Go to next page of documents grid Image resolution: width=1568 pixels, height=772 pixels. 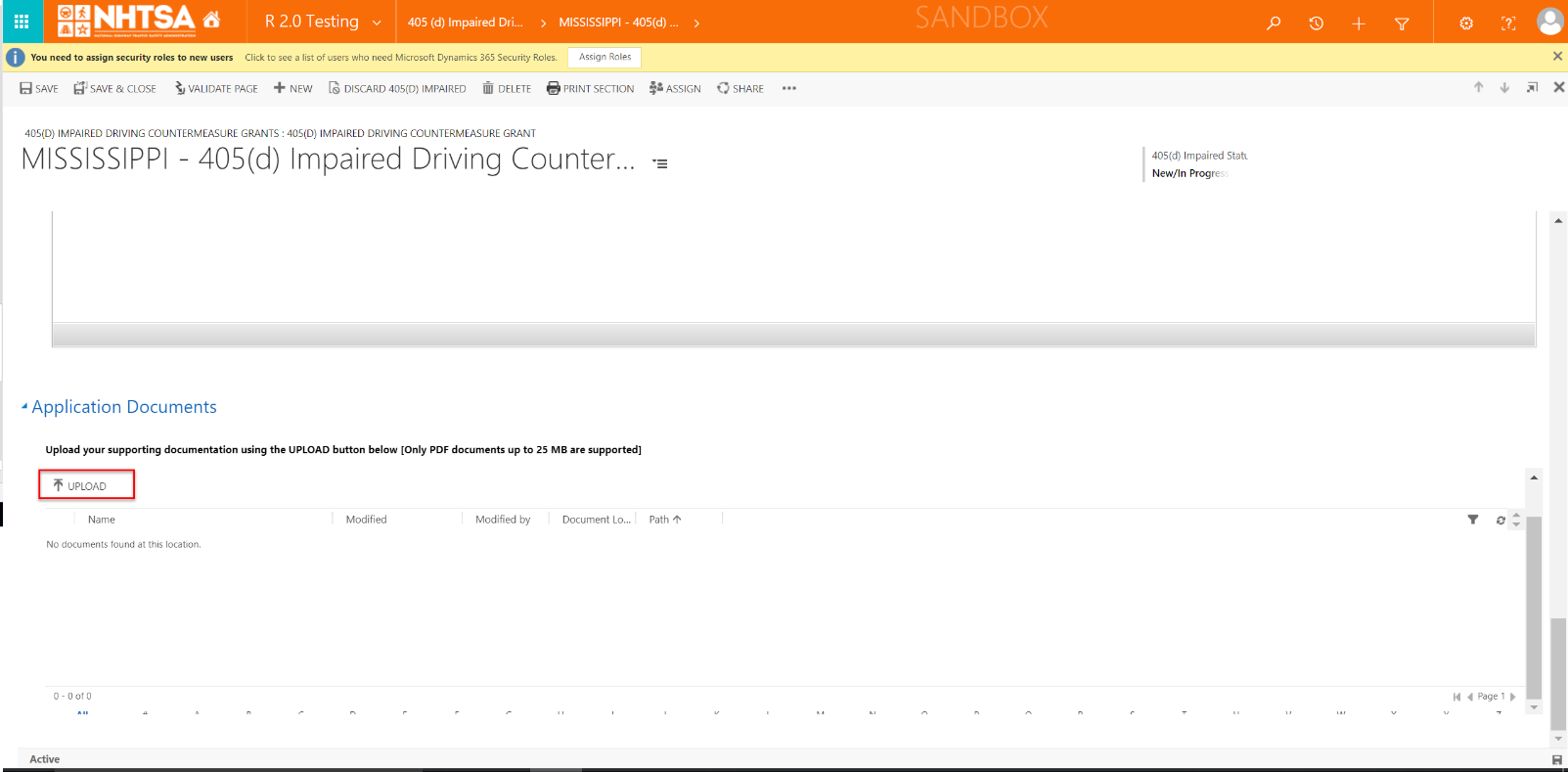click(x=1512, y=697)
